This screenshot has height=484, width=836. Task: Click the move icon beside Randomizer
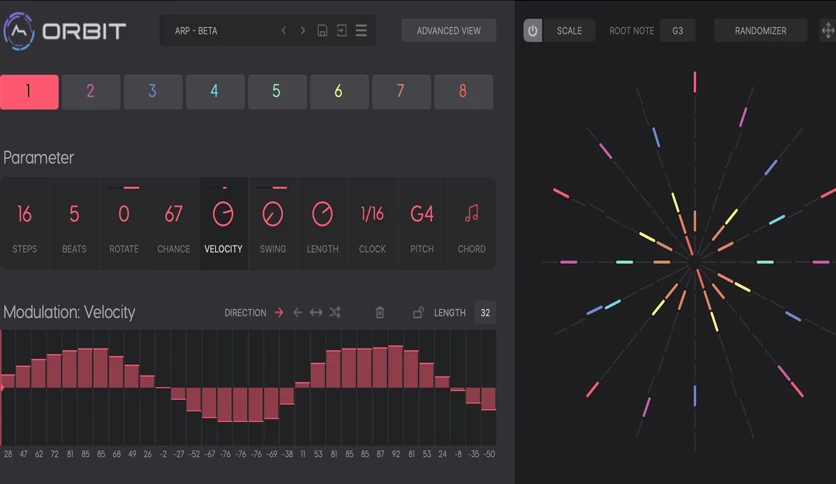(x=827, y=30)
